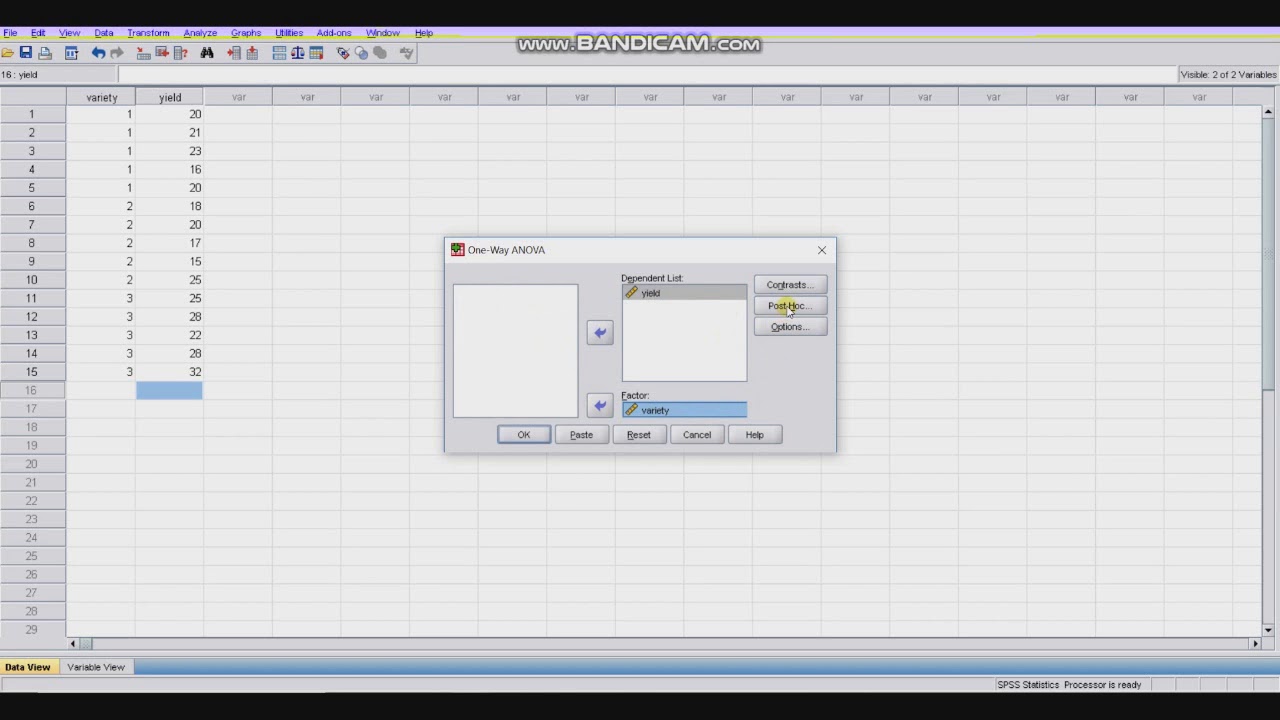Click yield cell with value 23
Image resolution: width=1280 pixels, height=720 pixels.
tap(169, 151)
